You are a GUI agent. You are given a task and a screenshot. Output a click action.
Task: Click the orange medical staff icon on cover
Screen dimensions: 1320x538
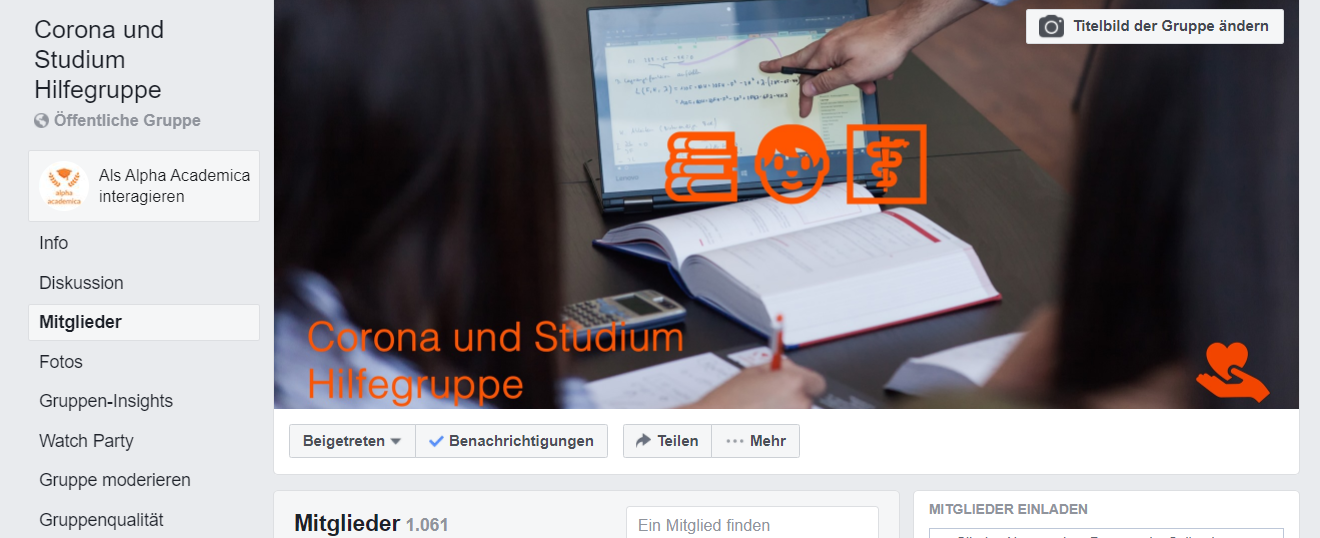887,164
